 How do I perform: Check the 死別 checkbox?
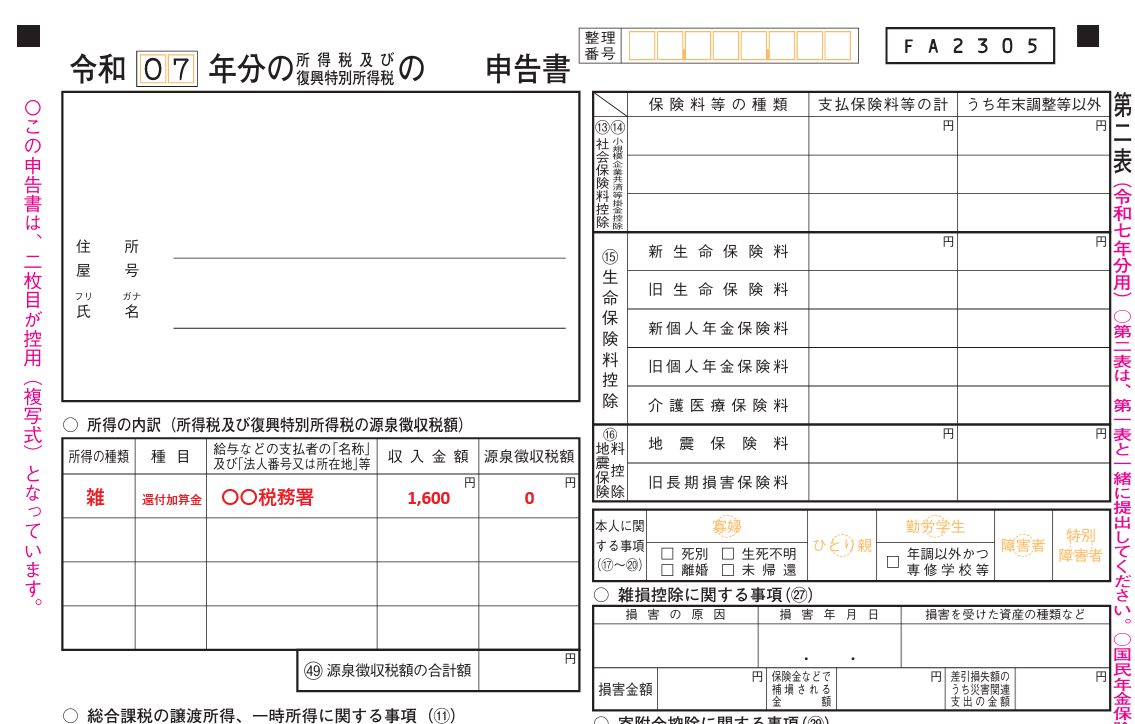coord(667,554)
